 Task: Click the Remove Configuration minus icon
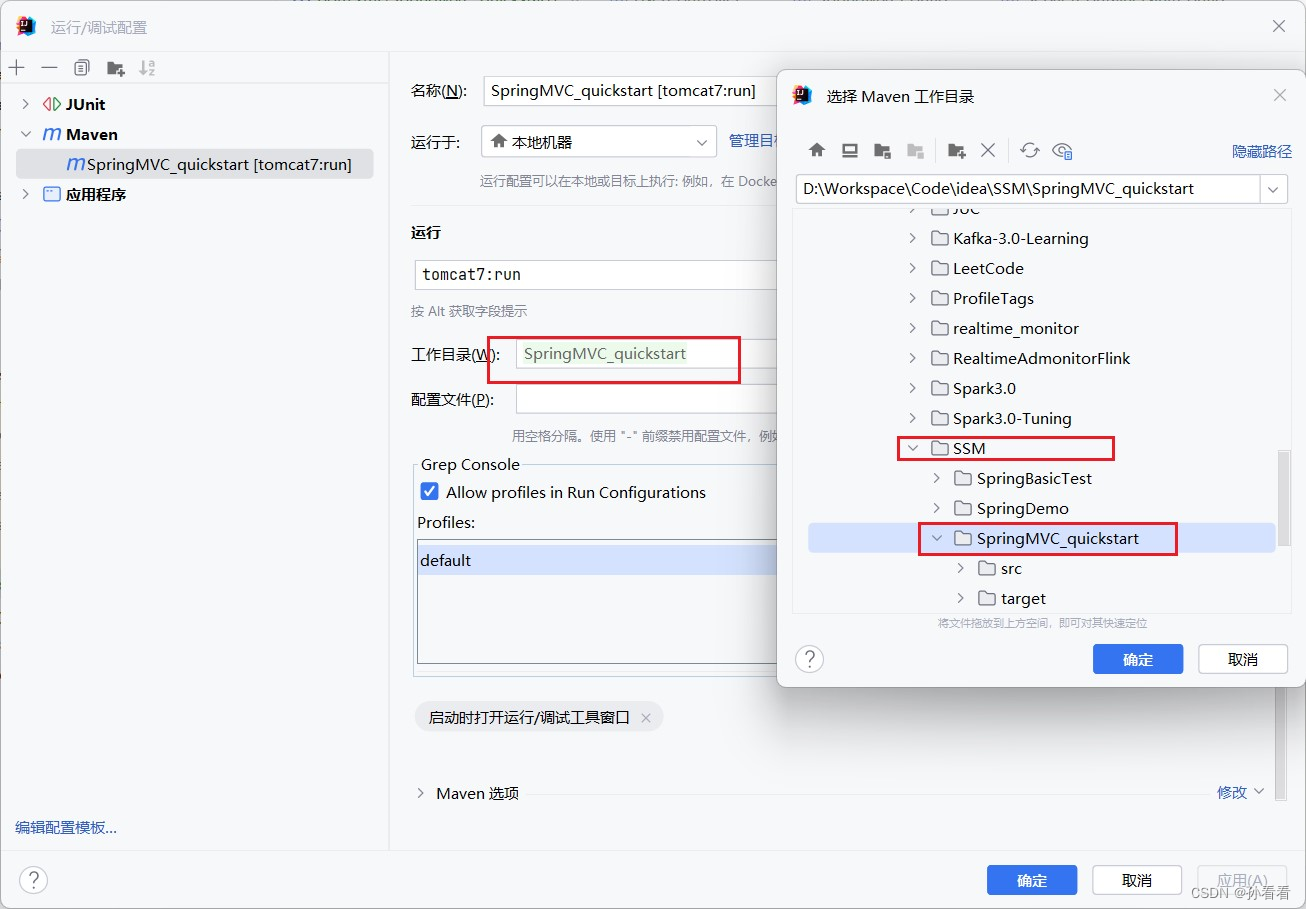click(x=49, y=68)
